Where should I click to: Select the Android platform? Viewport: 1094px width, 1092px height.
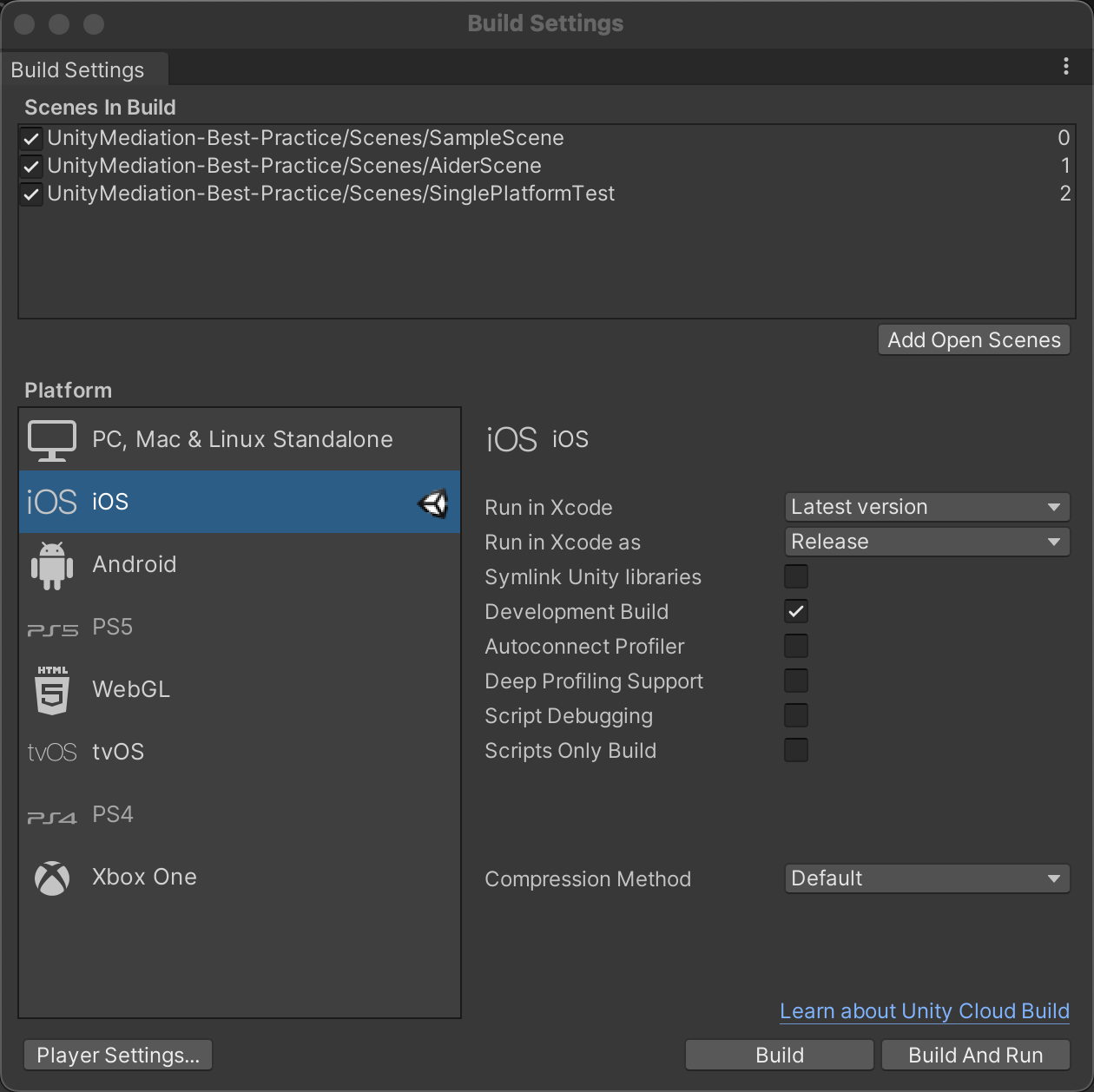pyautogui.click(x=240, y=564)
